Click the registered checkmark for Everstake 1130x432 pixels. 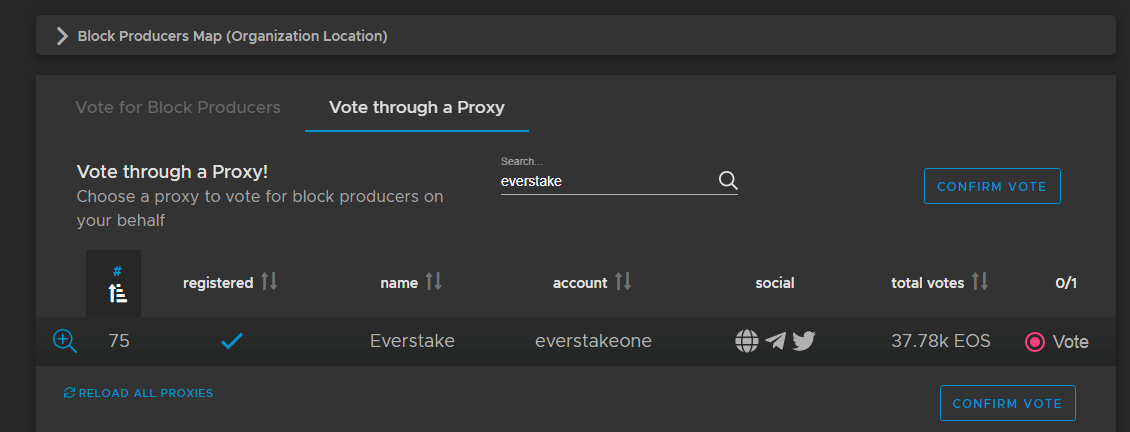coord(232,341)
